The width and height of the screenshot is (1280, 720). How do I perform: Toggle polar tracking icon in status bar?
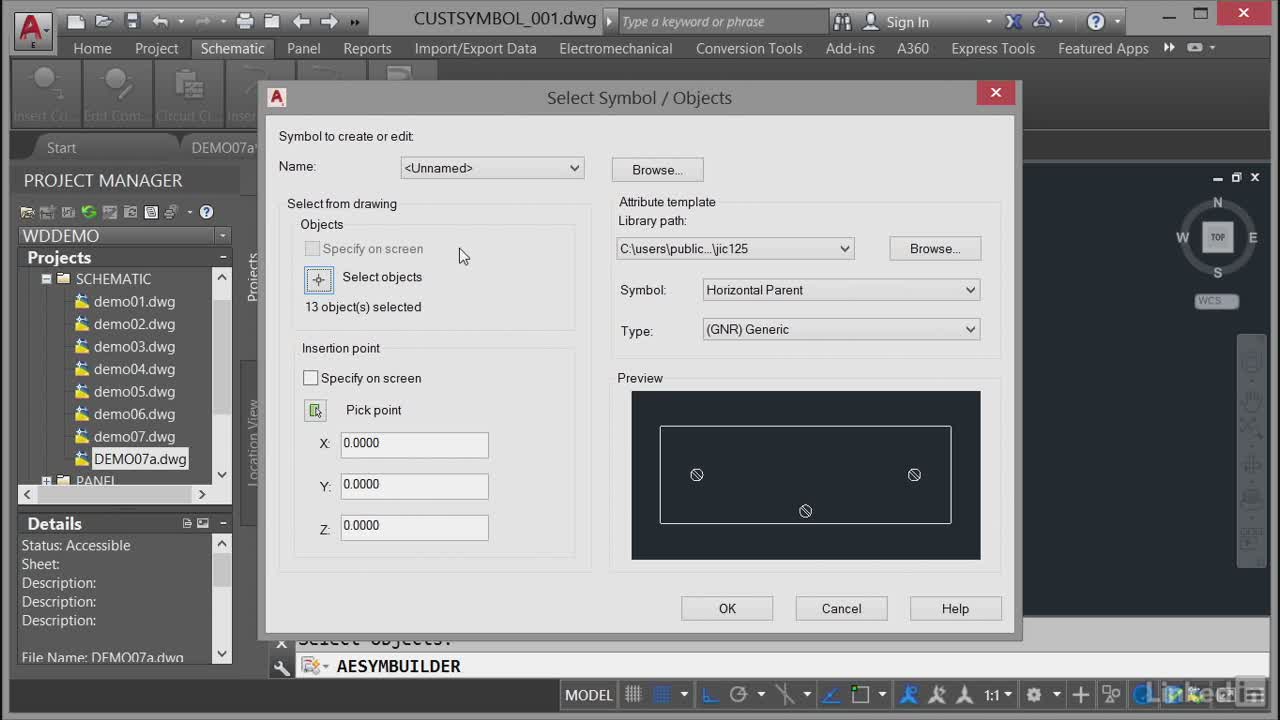738,694
